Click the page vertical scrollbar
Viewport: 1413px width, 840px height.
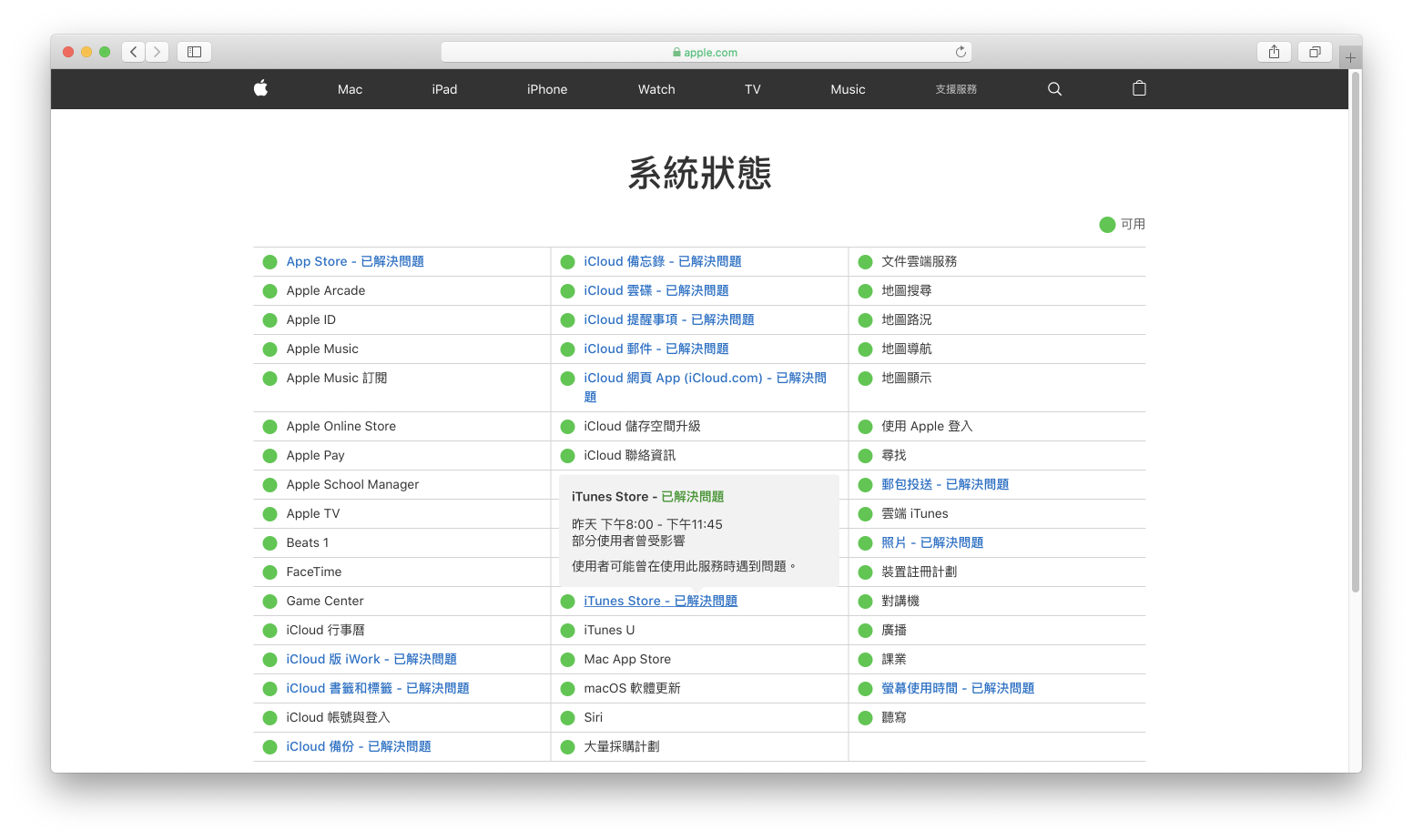(x=1356, y=332)
